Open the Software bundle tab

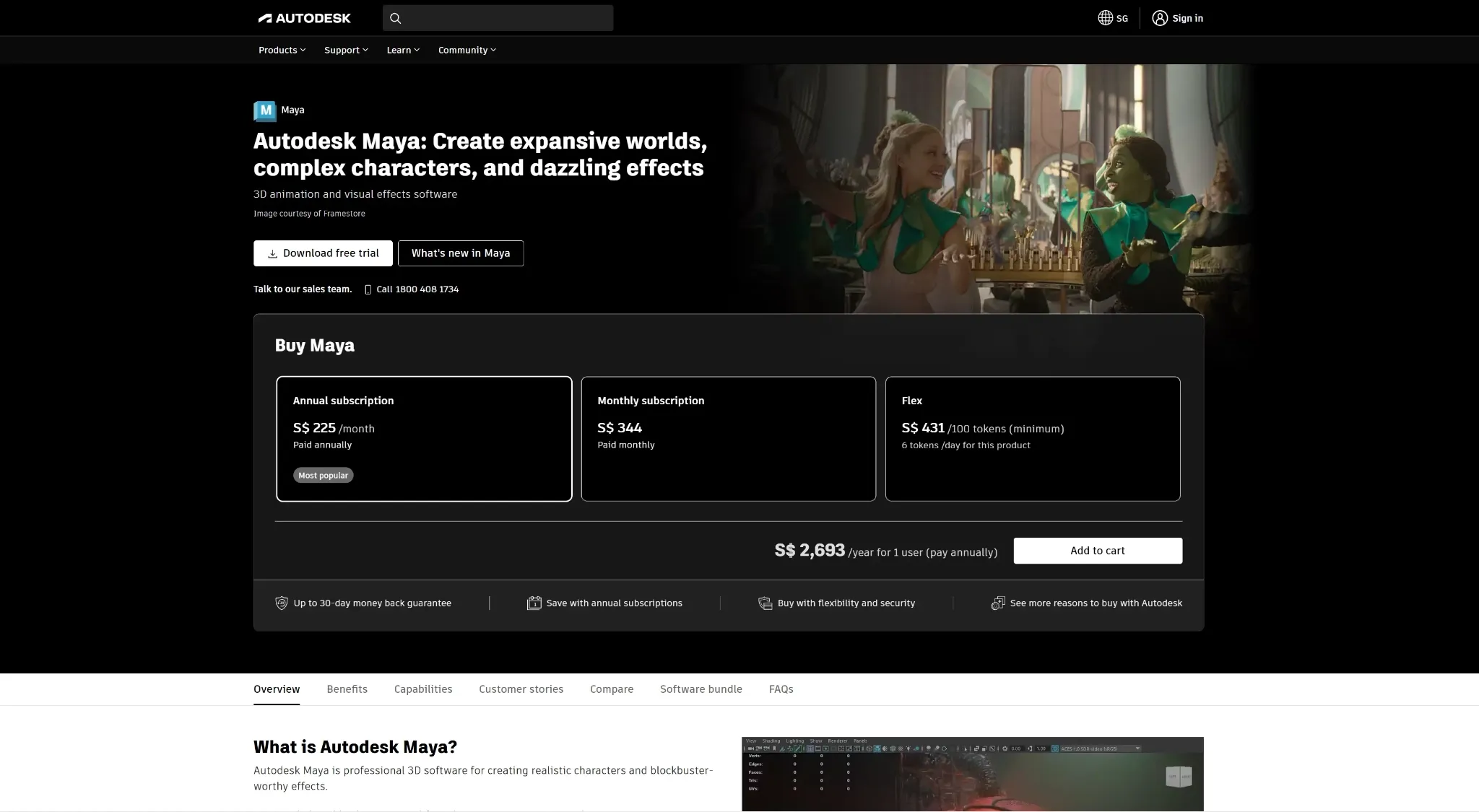701,689
